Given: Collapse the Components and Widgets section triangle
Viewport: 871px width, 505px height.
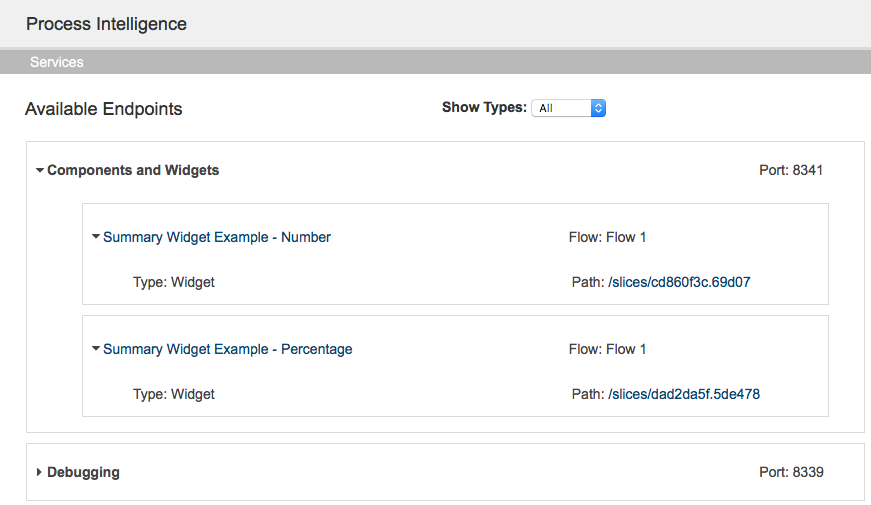Looking at the screenshot, I should (40, 171).
